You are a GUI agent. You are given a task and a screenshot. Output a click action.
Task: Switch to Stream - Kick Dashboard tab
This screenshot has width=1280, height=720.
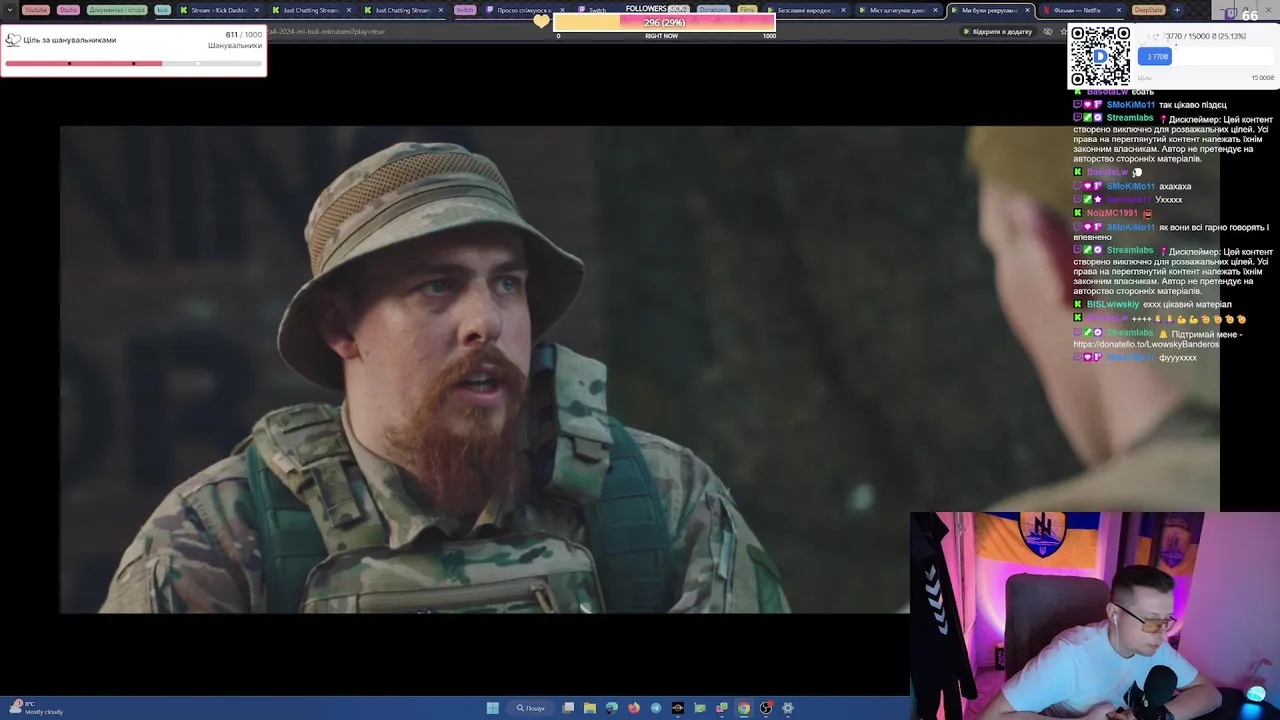coord(218,10)
